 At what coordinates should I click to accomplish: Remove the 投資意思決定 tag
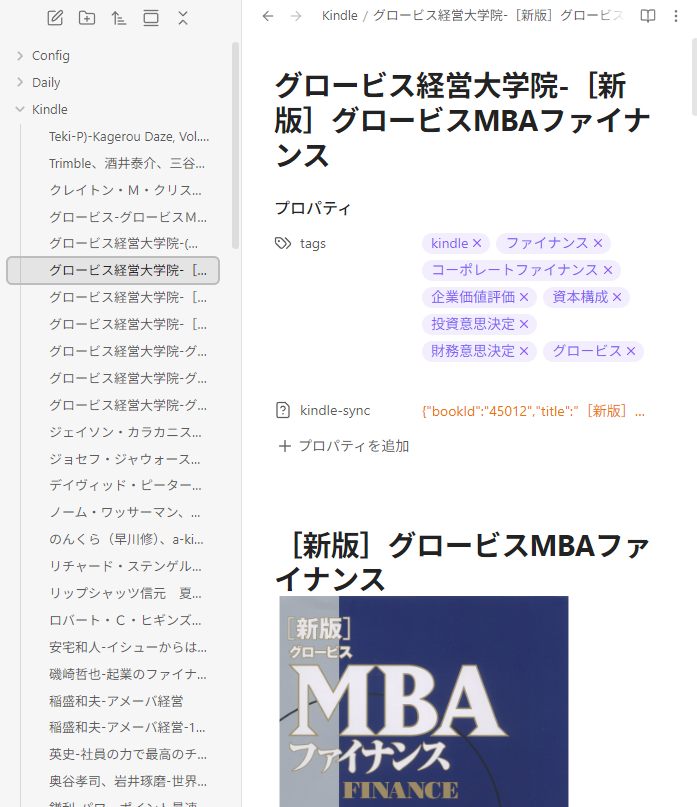pyautogui.click(x=524, y=324)
